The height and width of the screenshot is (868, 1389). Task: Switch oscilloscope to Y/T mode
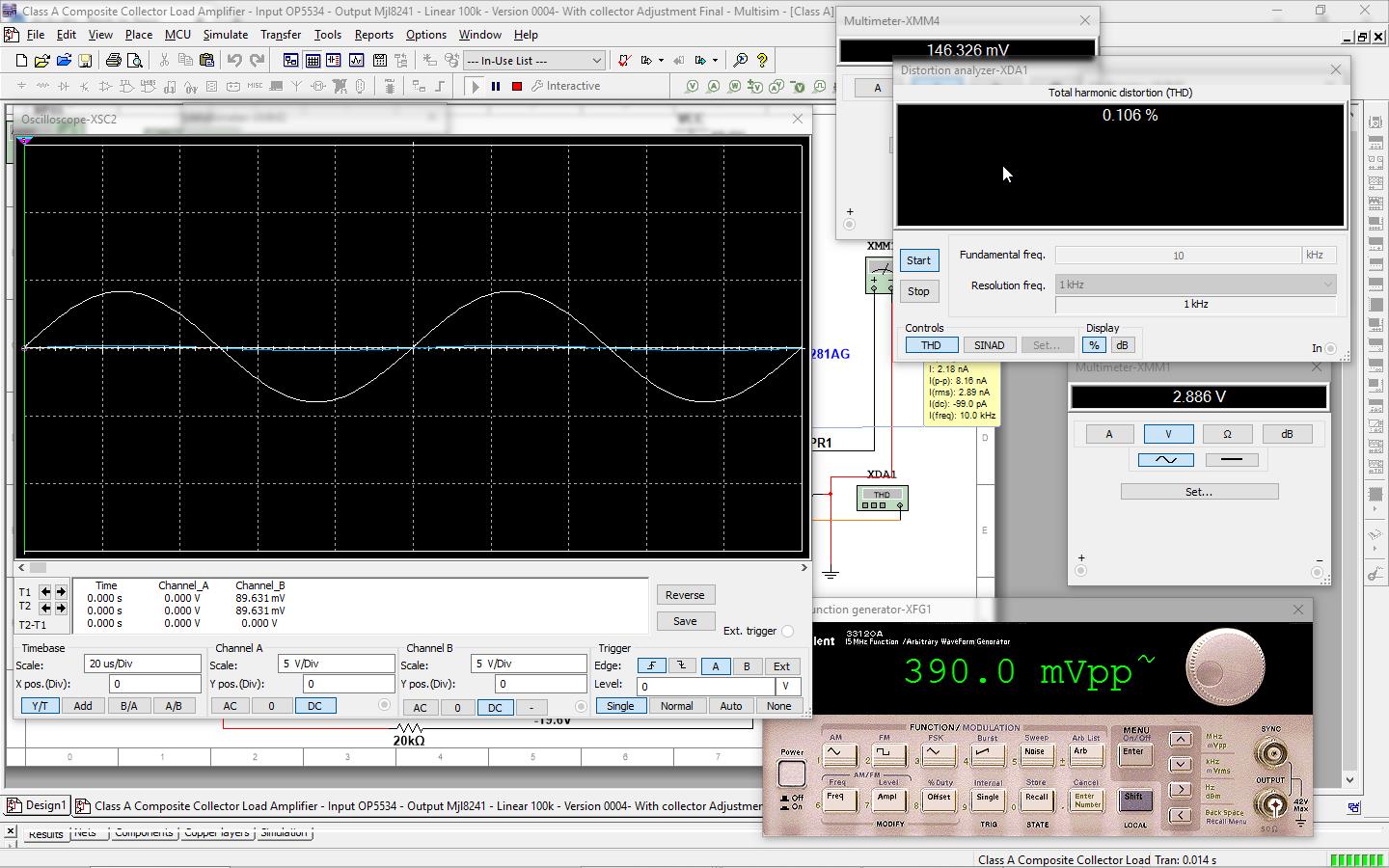tap(40, 706)
